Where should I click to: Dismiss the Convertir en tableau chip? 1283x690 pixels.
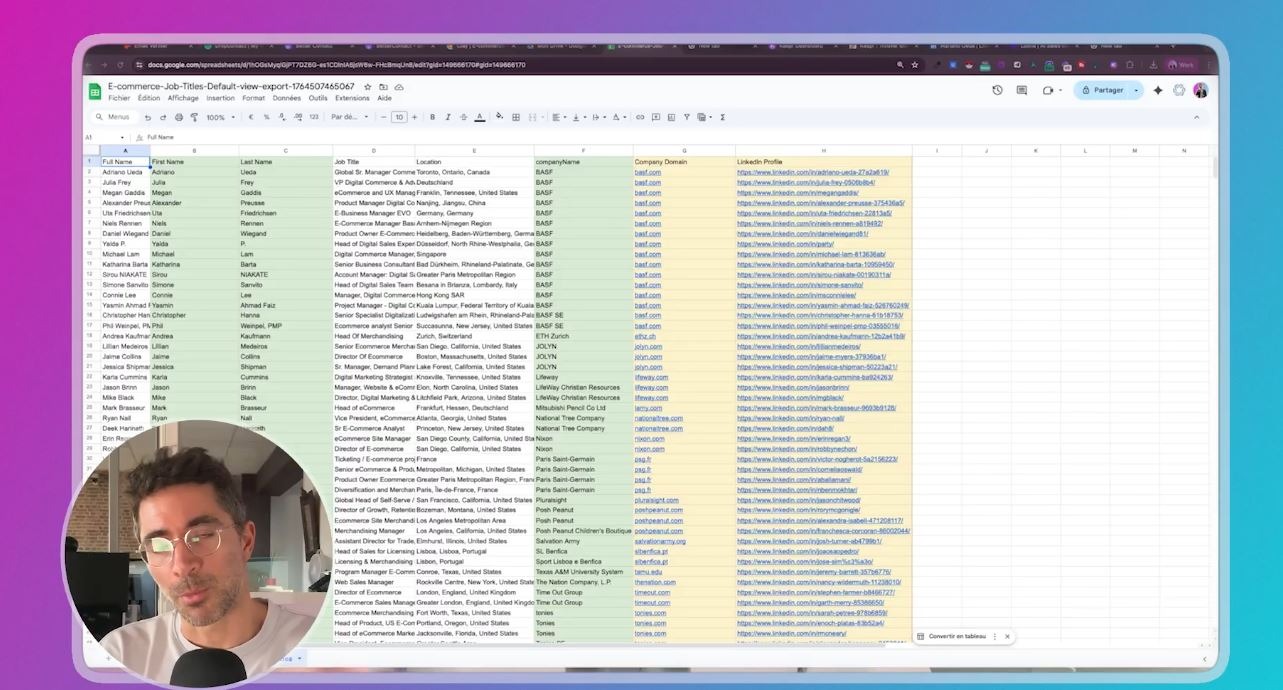point(1007,636)
